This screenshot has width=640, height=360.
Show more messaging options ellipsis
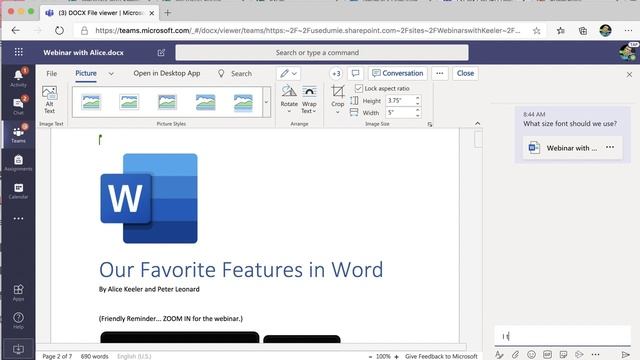pyautogui.click(x=596, y=354)
